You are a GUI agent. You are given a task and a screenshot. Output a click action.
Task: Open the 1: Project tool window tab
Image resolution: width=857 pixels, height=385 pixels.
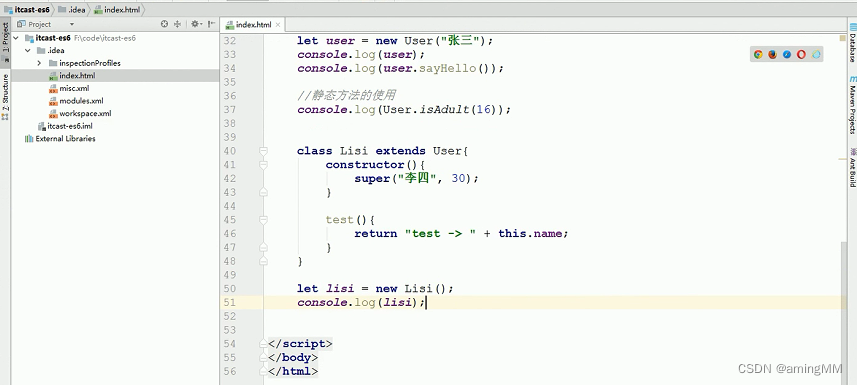point(5,43)
